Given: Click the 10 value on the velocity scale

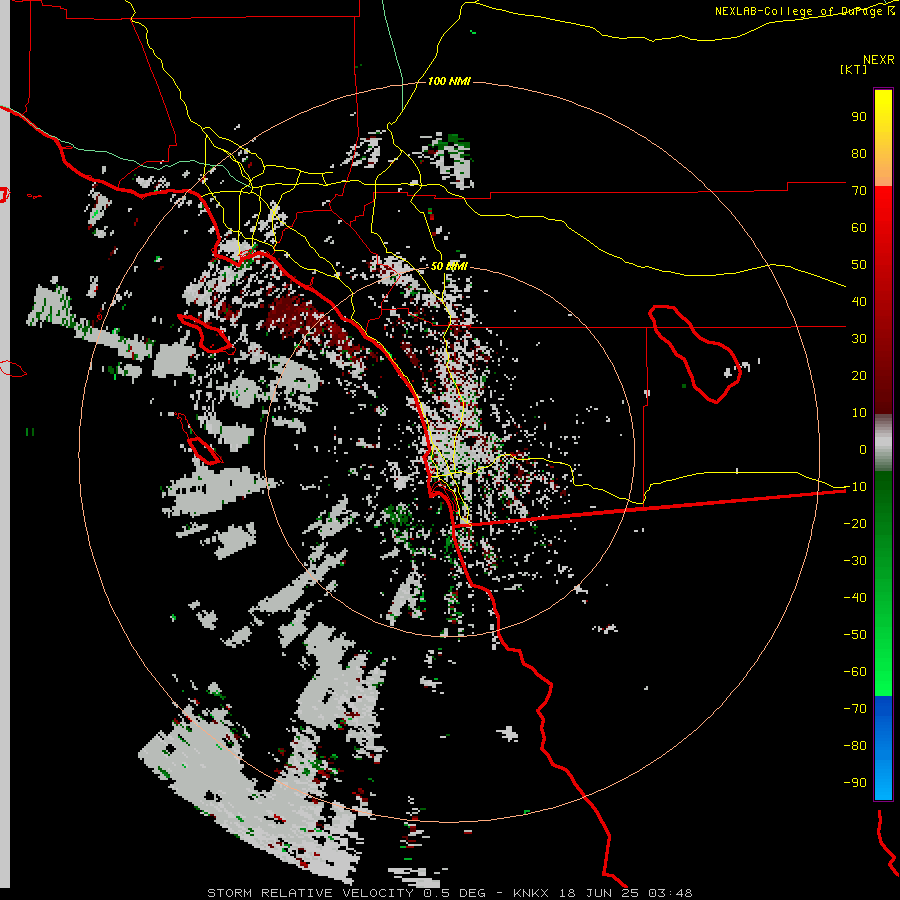Looking at the screenshot, I should 859,413.
